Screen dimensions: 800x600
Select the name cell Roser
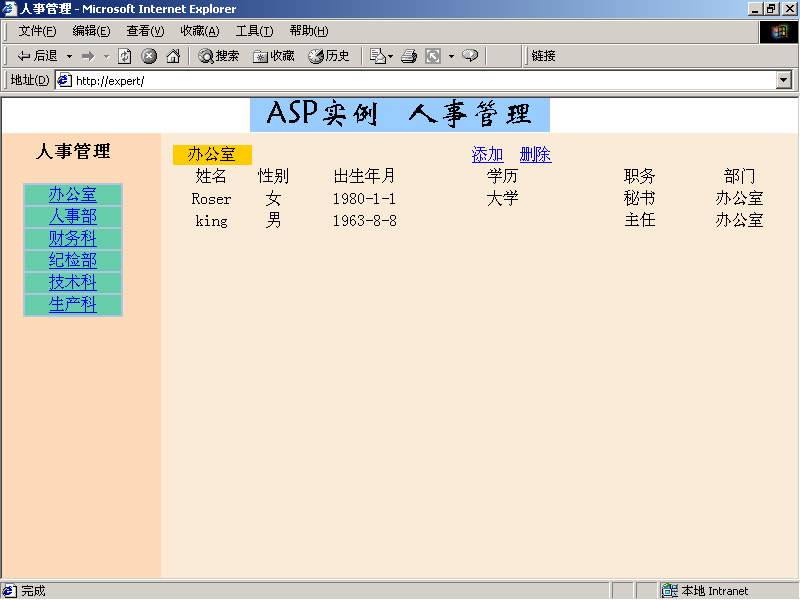[211, 198]
